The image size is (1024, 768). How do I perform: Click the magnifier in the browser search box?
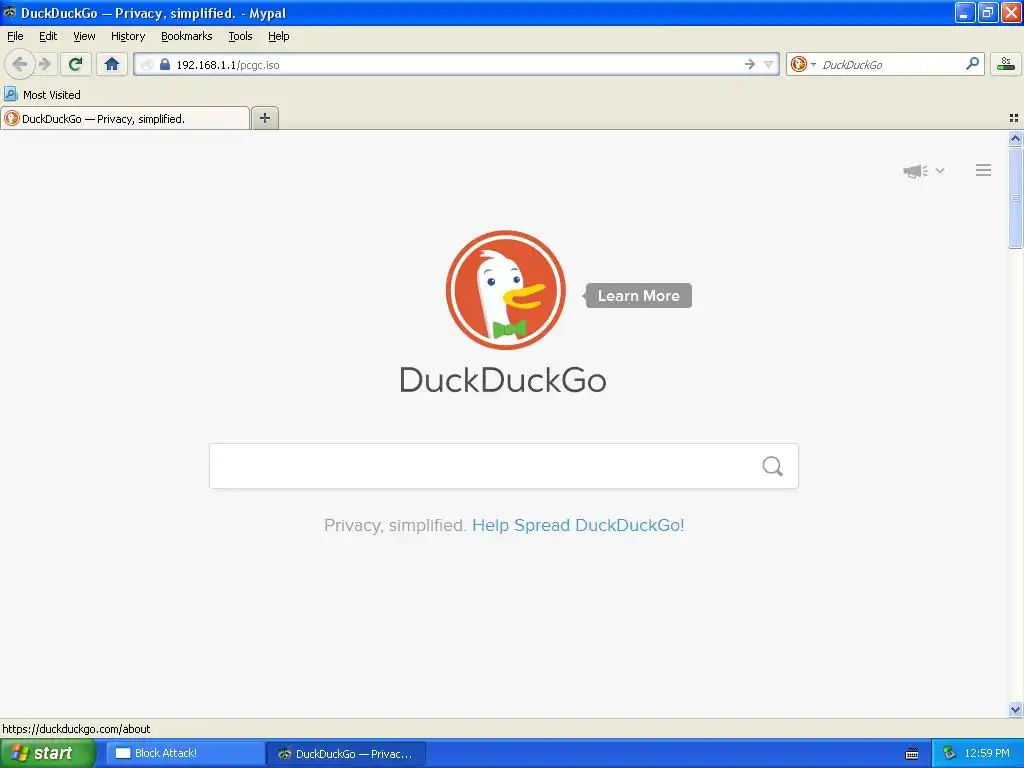click(972, 63)
